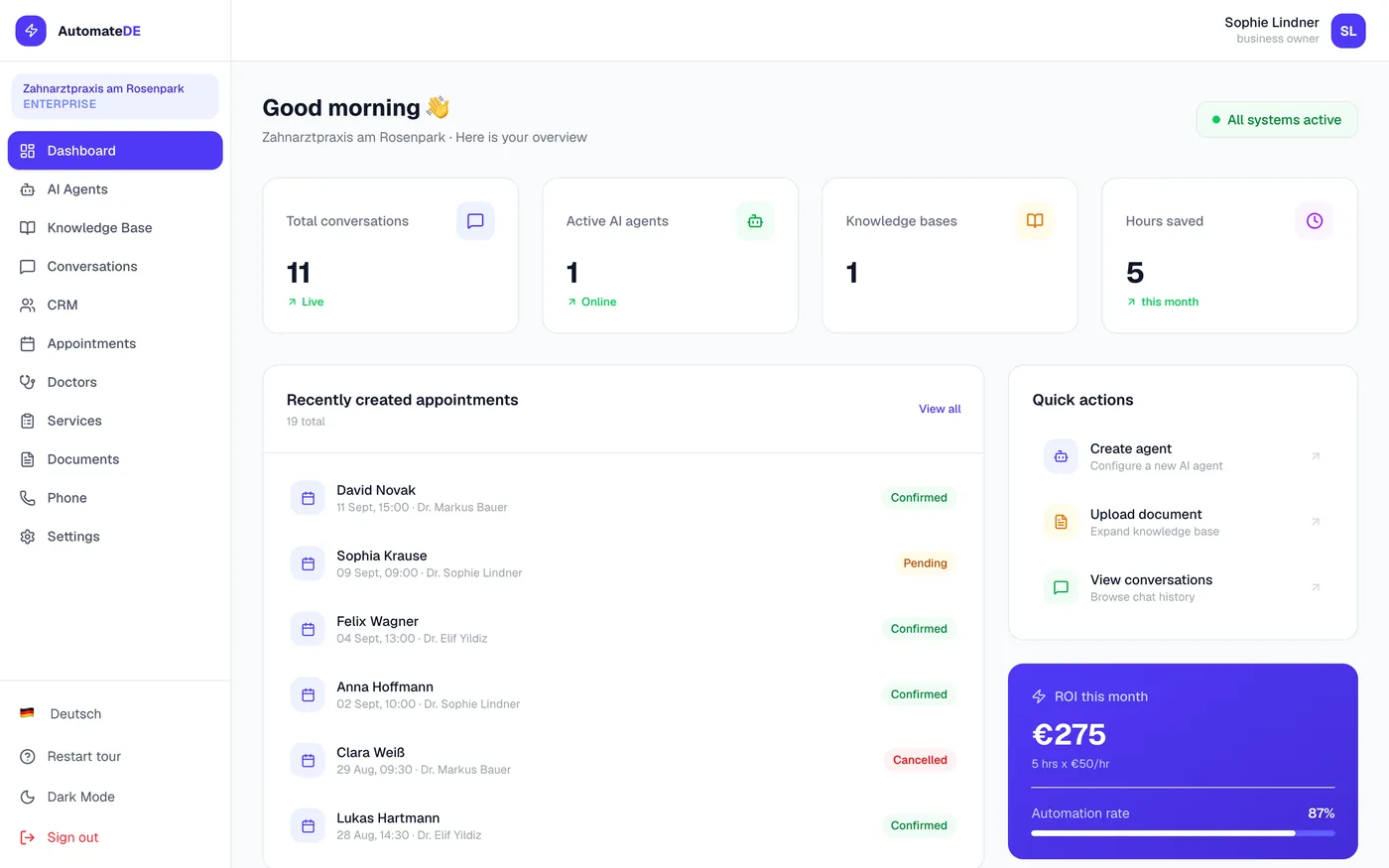Image resolution: width=1389 pixels, height=868 pixels.
Task: Click the Hours saved clock icon
Action: 1315,221
